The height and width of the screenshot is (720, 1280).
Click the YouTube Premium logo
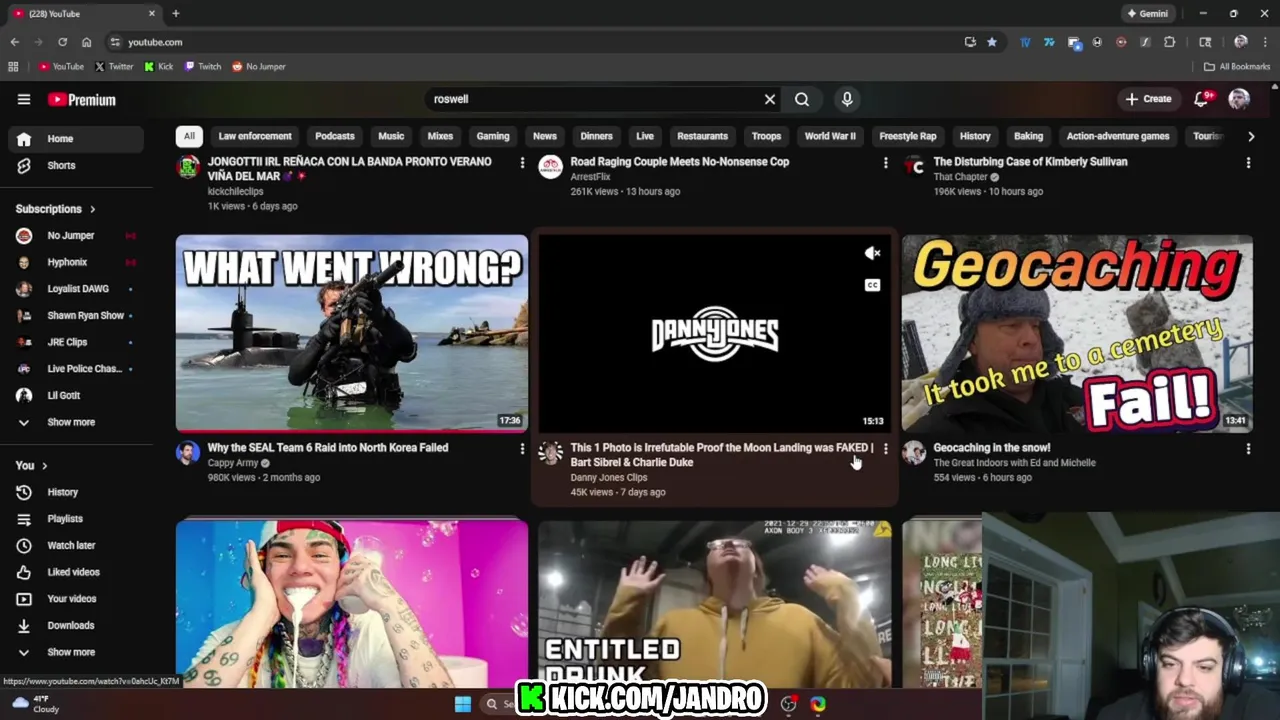[82, 100]
